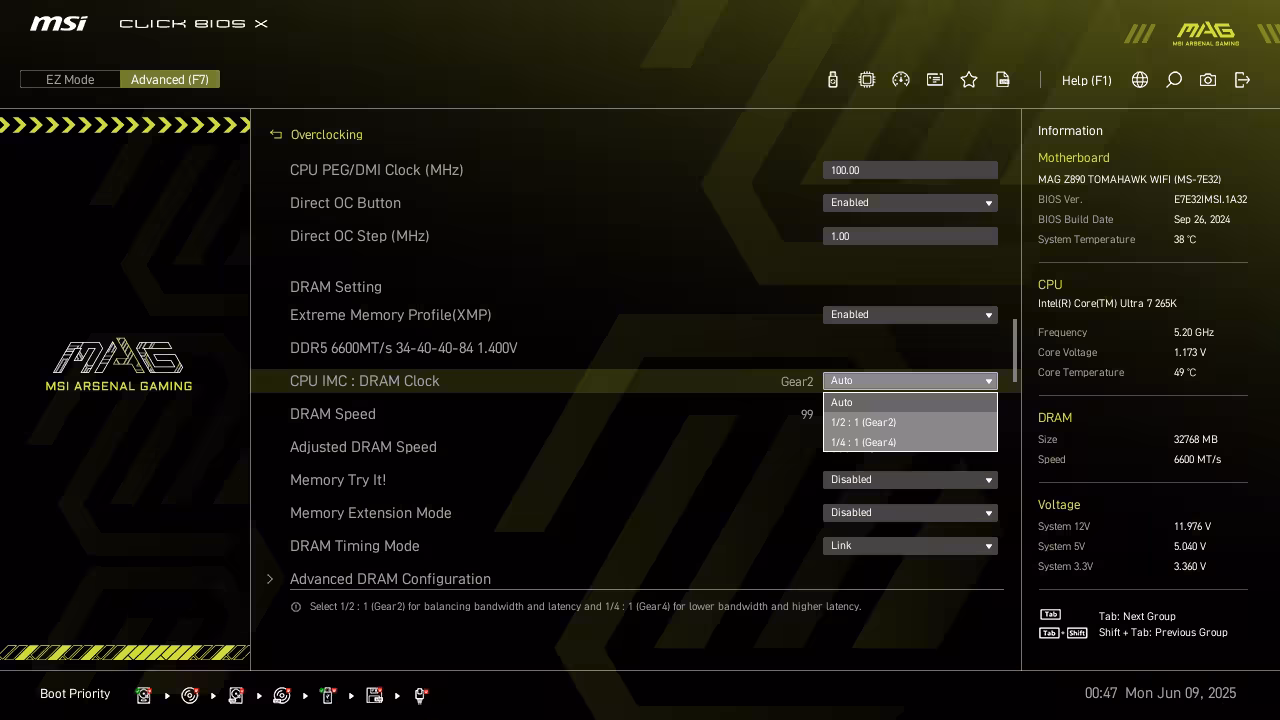
Task: Open the search magnifier icon
Action: click(1174, 80)
